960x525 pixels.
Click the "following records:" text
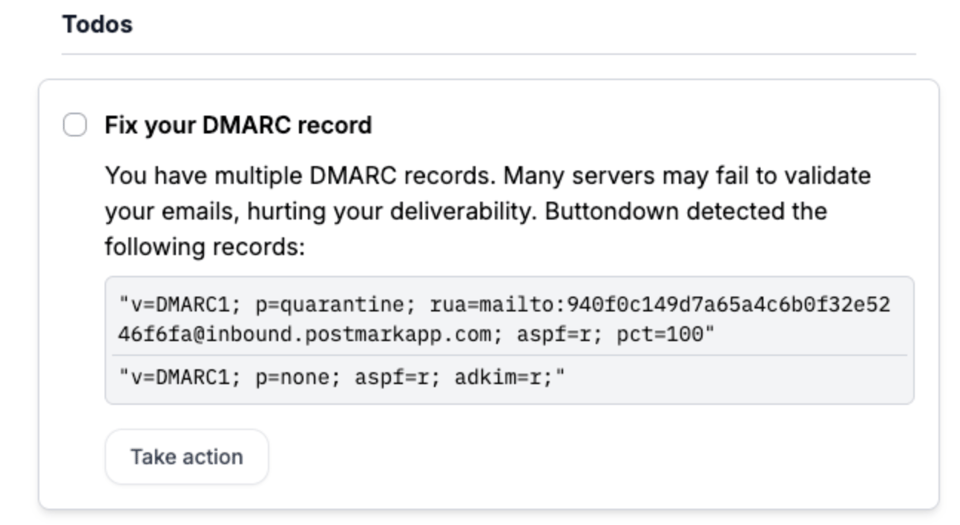point(205,246)
